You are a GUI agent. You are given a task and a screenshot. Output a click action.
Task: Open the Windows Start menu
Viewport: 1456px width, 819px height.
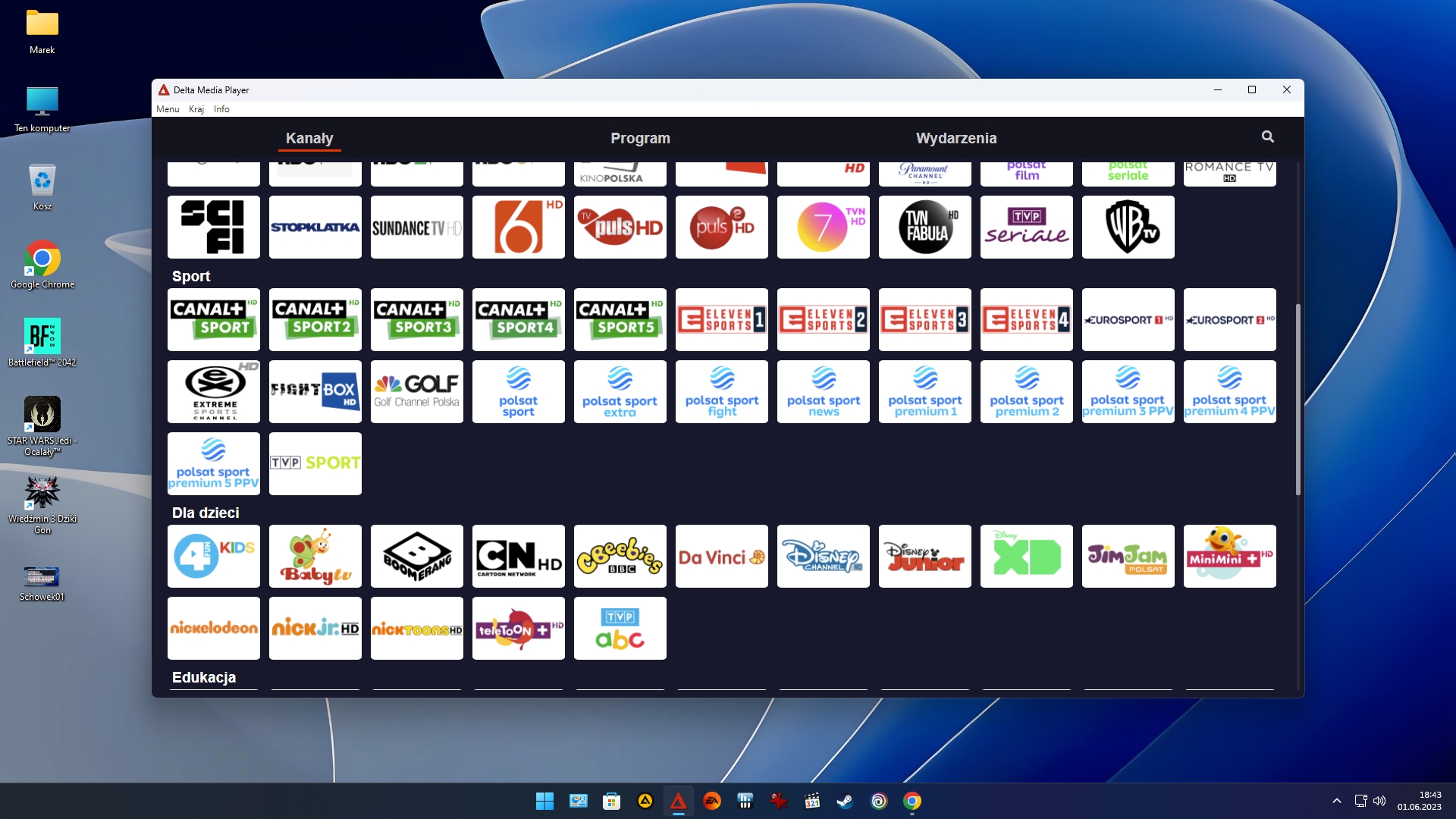pos(544,802)
